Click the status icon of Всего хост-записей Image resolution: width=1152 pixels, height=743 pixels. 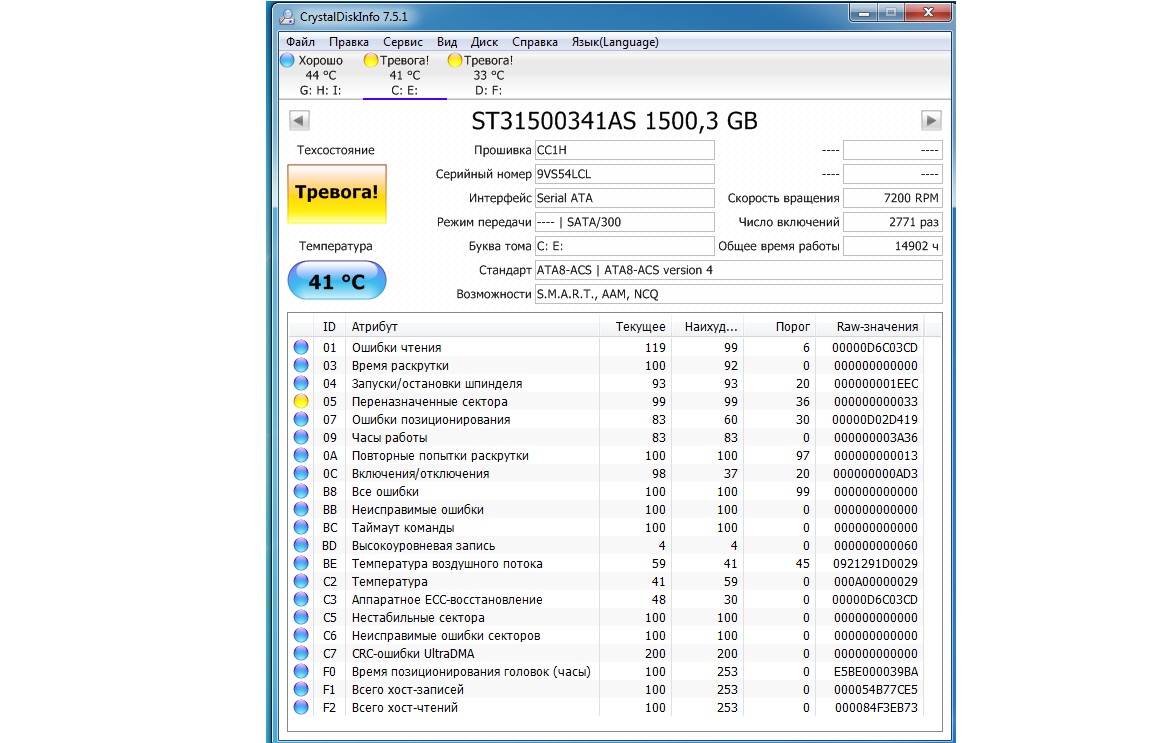pos(301,689)
